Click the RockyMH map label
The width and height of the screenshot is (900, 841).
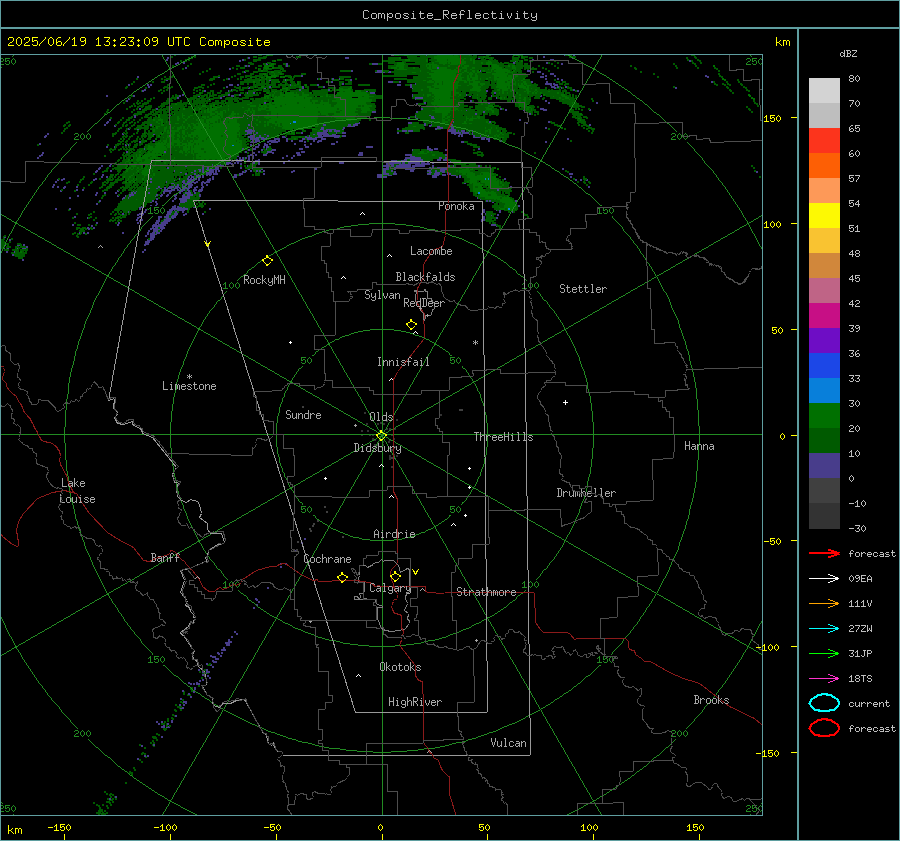(x=264, y=280)
